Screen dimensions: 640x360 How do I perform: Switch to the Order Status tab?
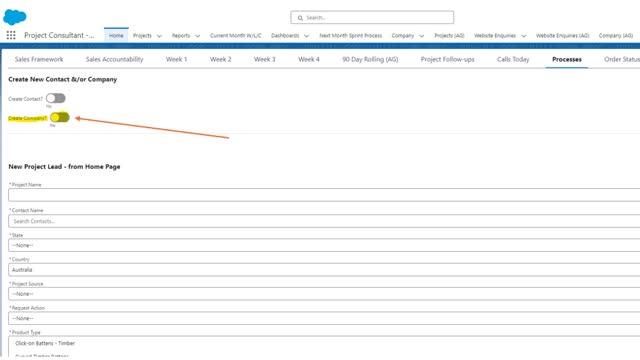pyautogui.click(x=622, y=59)
